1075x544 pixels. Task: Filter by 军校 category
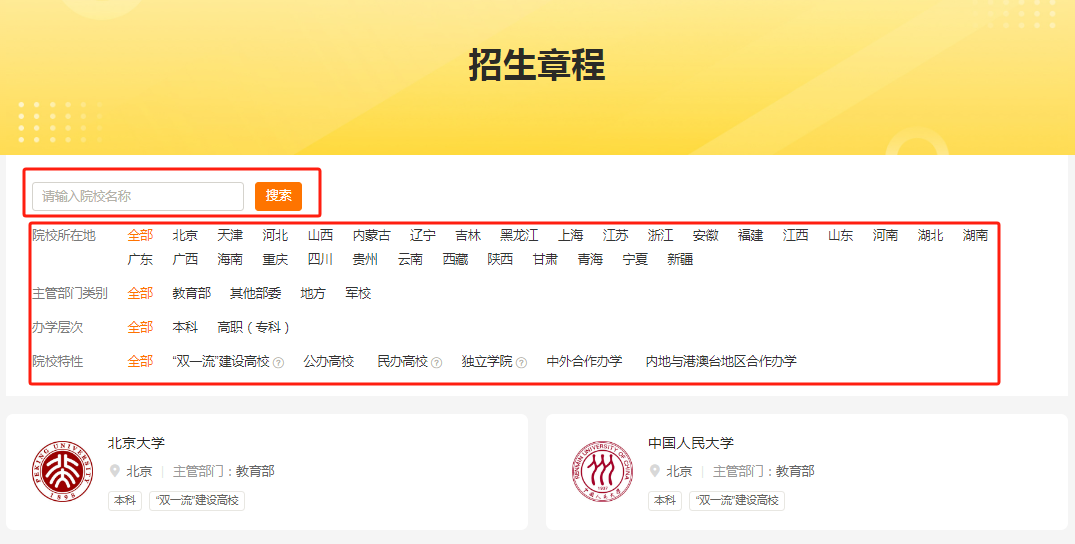[x=358, y=294]
